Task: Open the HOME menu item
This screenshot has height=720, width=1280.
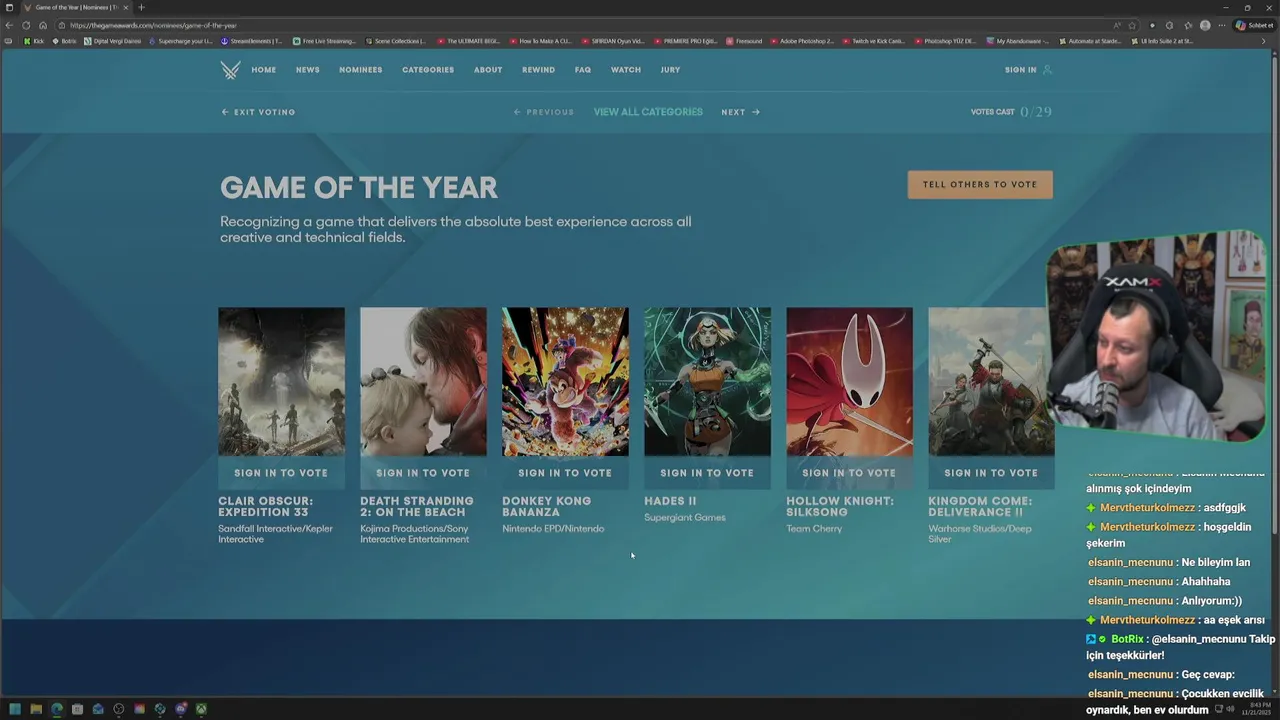Action: point(264,70)
